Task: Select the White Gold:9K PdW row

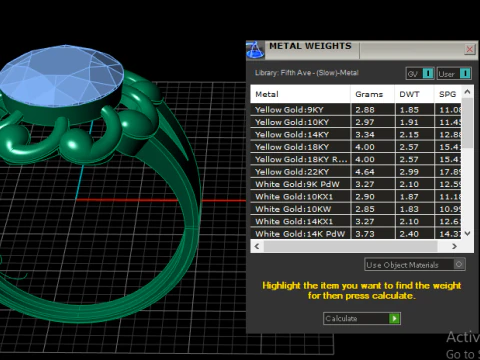Action: coord(356,184)
